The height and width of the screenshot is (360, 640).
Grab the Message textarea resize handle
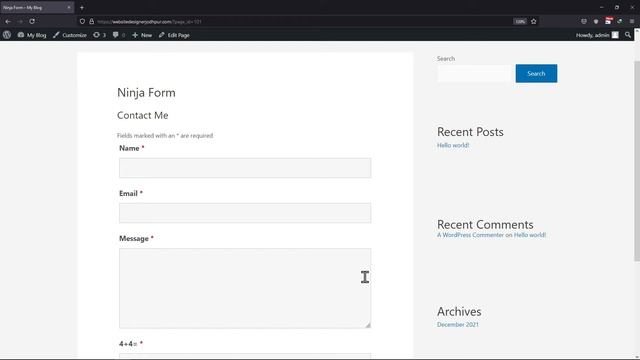coord(368,325)
